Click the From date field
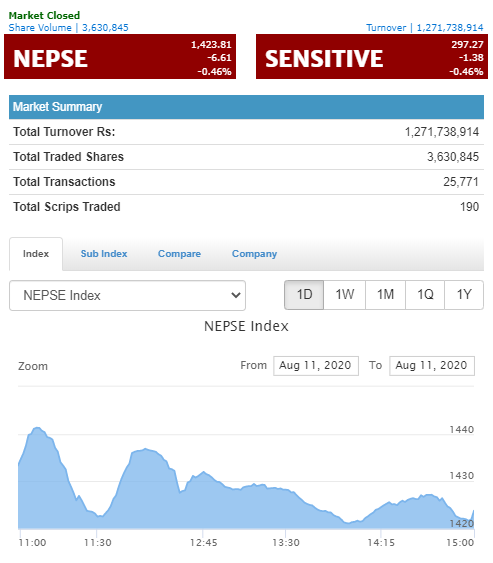Image resolution: width=493 pixels, height=563 pixels. tap(316, 366)
